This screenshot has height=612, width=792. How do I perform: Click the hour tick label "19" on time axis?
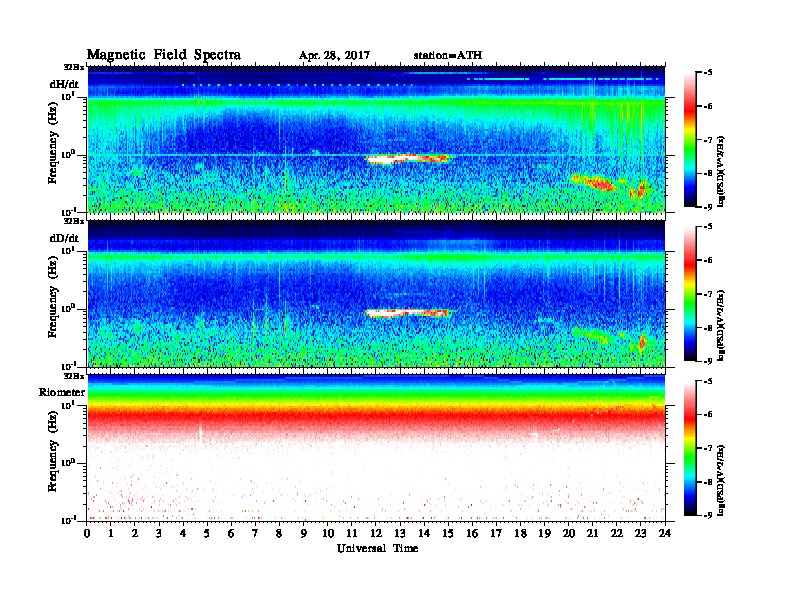[x=544, y=533]
